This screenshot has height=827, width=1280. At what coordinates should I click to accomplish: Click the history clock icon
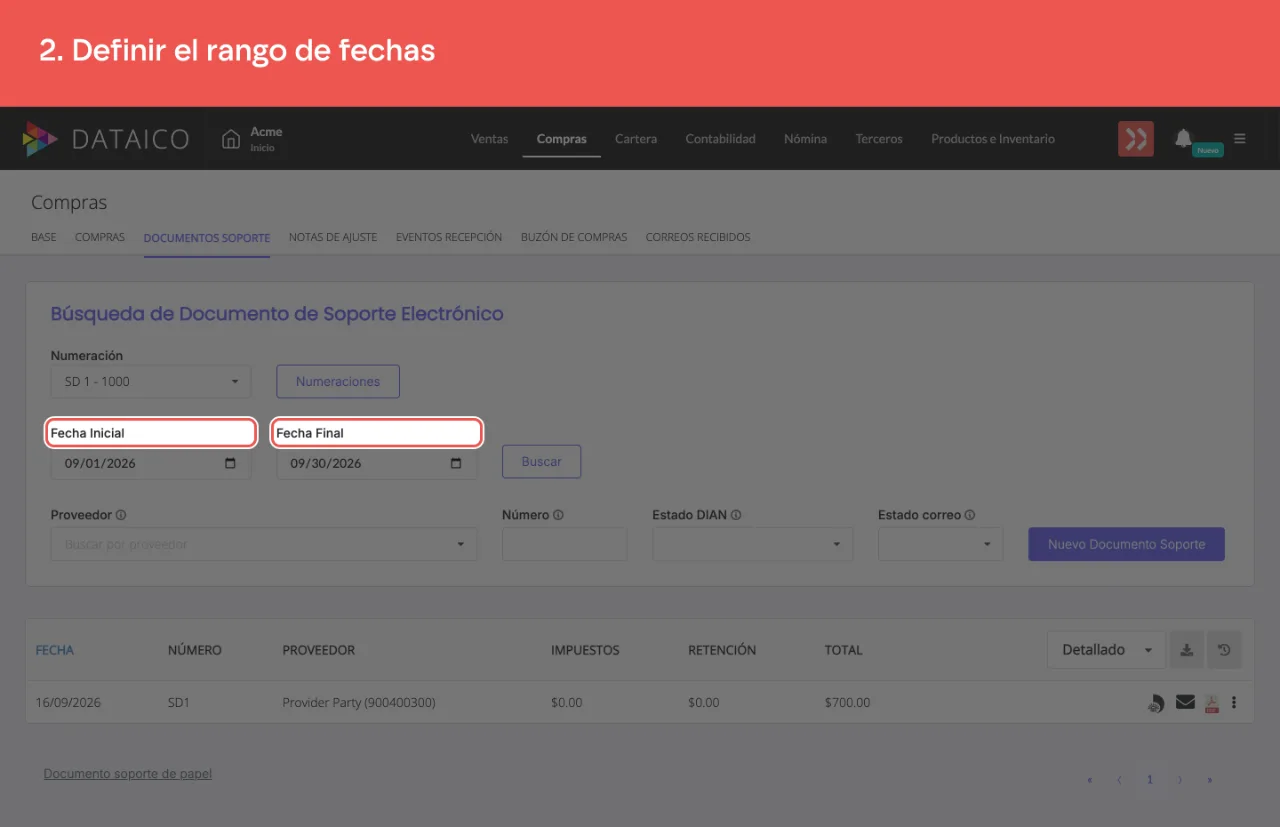pos(1224,650)
